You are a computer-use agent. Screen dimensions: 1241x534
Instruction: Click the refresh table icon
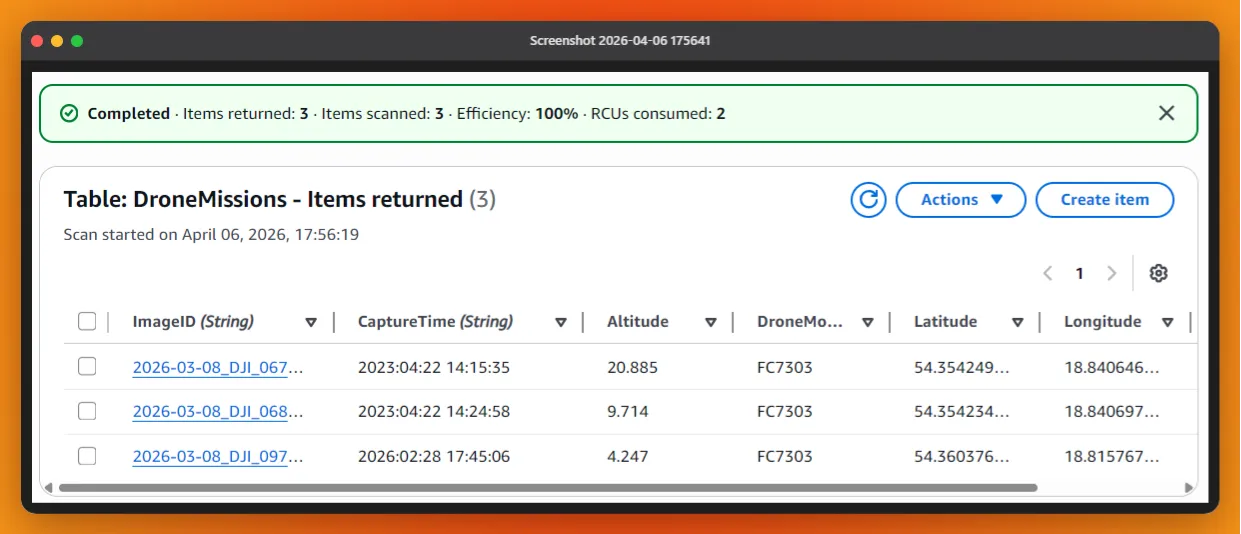pyautogui.click(x=868, y=200)
